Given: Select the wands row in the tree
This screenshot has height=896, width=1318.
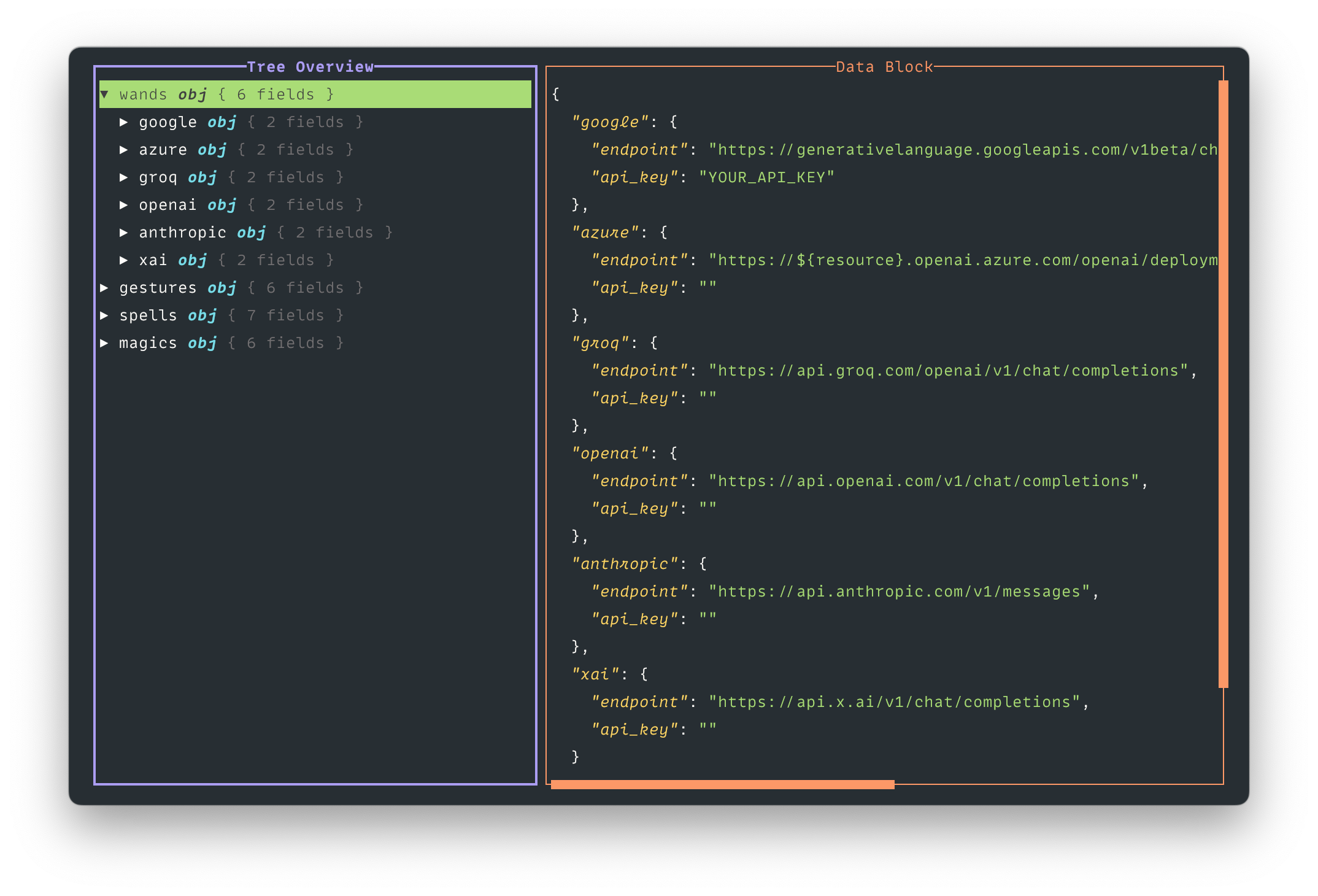Looking at the screenshot, I should point(315,95).
